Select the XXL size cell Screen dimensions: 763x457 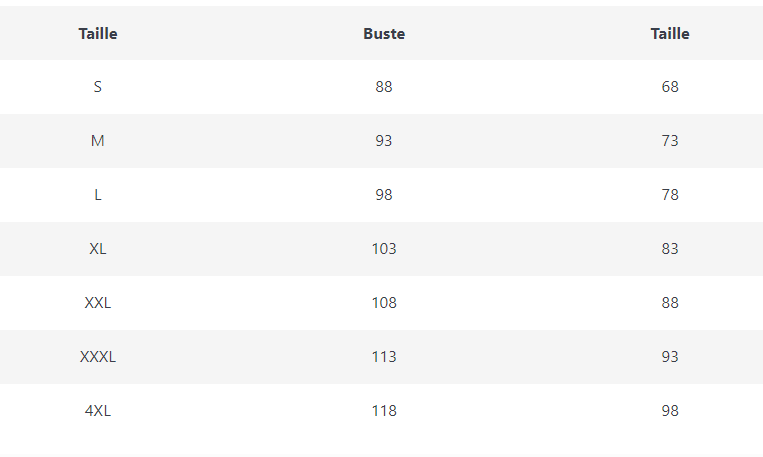tap(98, 303)
